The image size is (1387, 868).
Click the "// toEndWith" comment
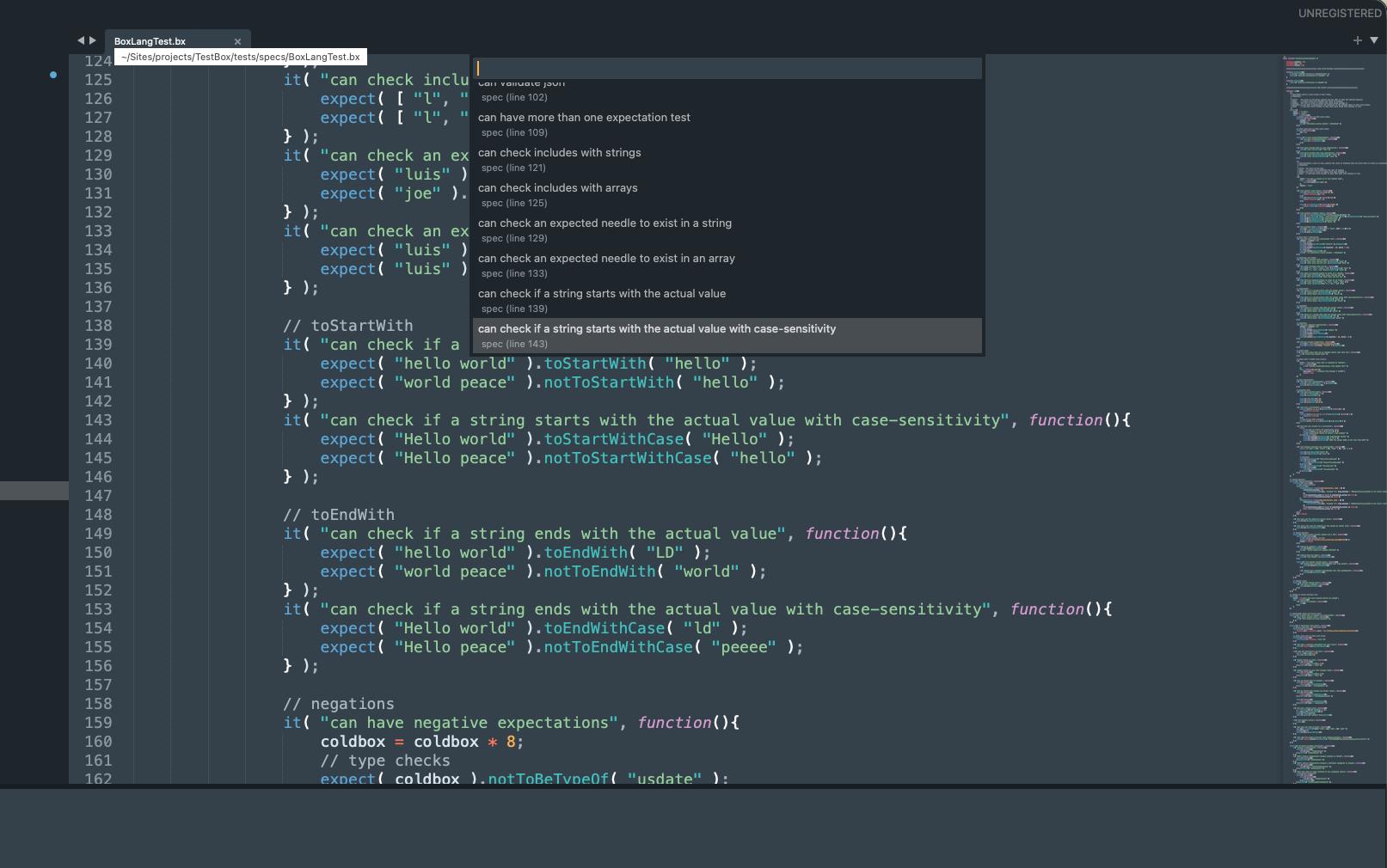(339, 515)
